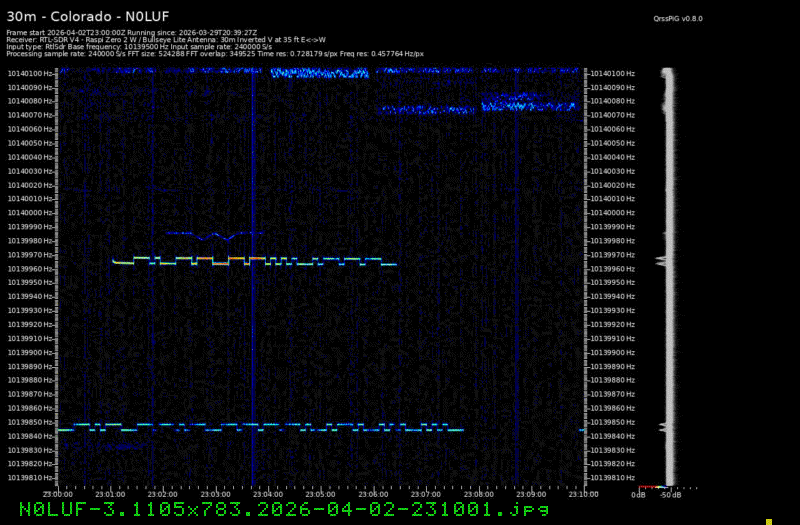The image size is (800, 525).
Task: Click the left 10140000 Hz frequency label
Action: (x=30, y=212)
